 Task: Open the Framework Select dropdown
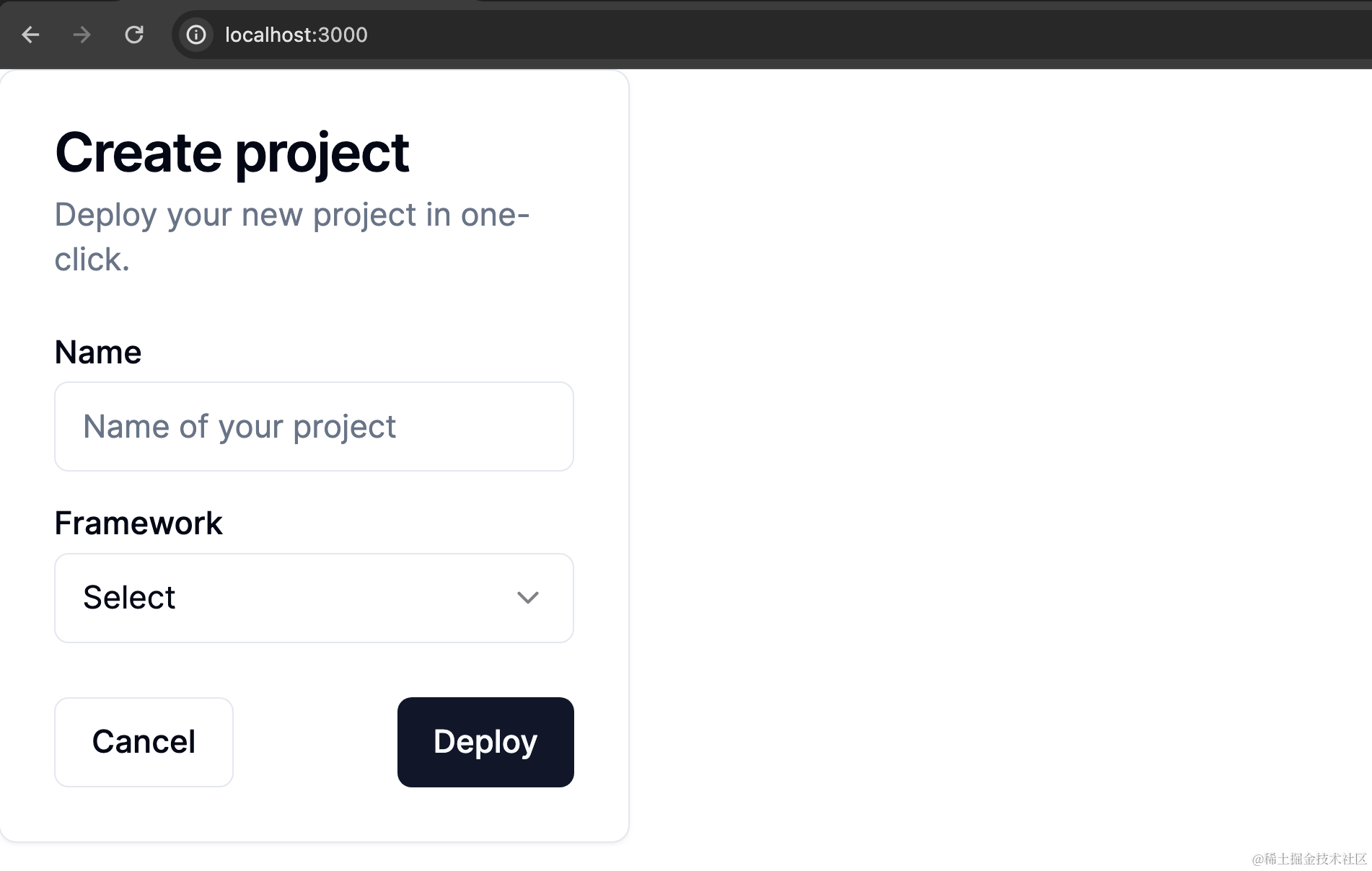point(314,598)
